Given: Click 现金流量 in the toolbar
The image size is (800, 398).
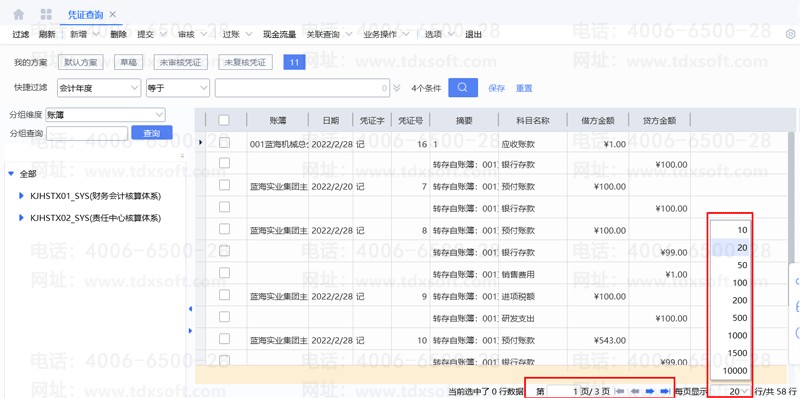Looking at the screenshot, I should 280,35.
